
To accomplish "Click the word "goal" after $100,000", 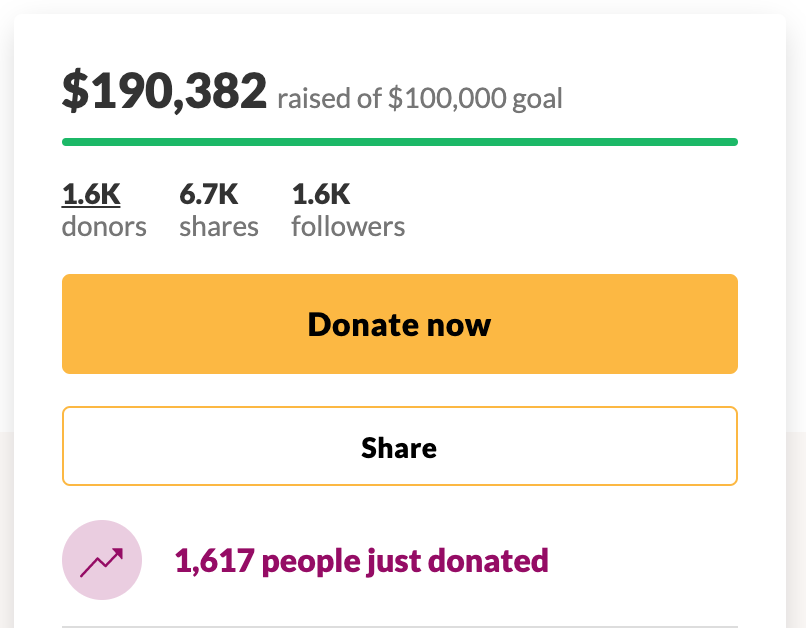I will (536, 99).
